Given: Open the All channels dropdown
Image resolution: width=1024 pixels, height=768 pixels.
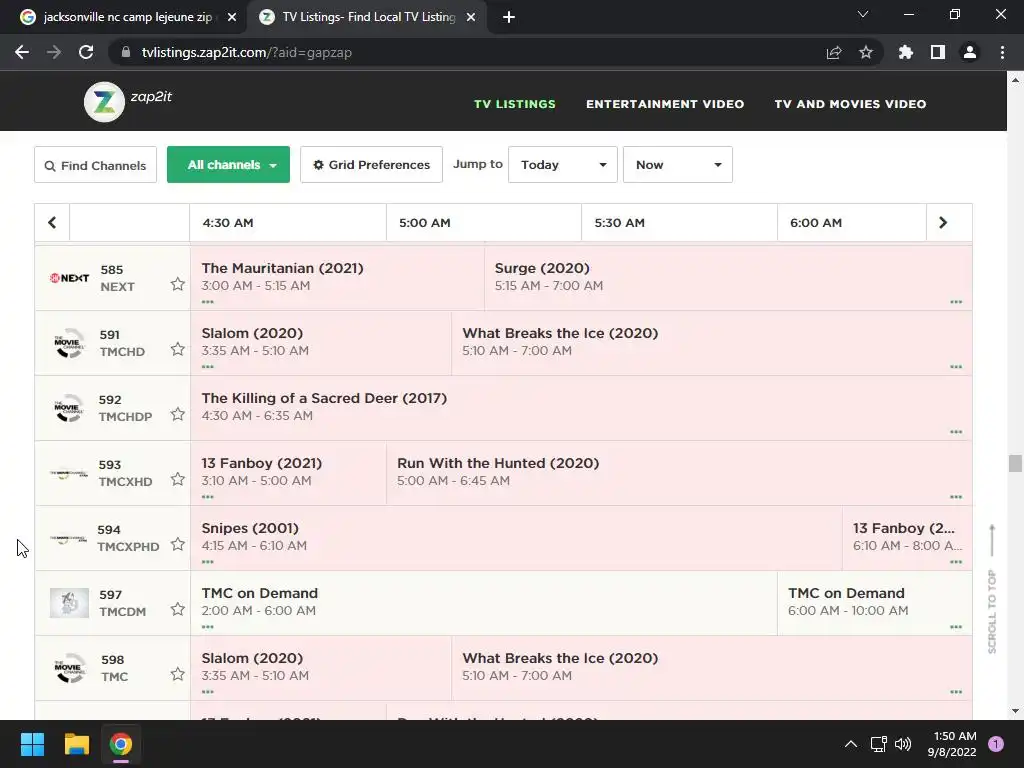Looking at the screenshot, I should tap(229, 165).
